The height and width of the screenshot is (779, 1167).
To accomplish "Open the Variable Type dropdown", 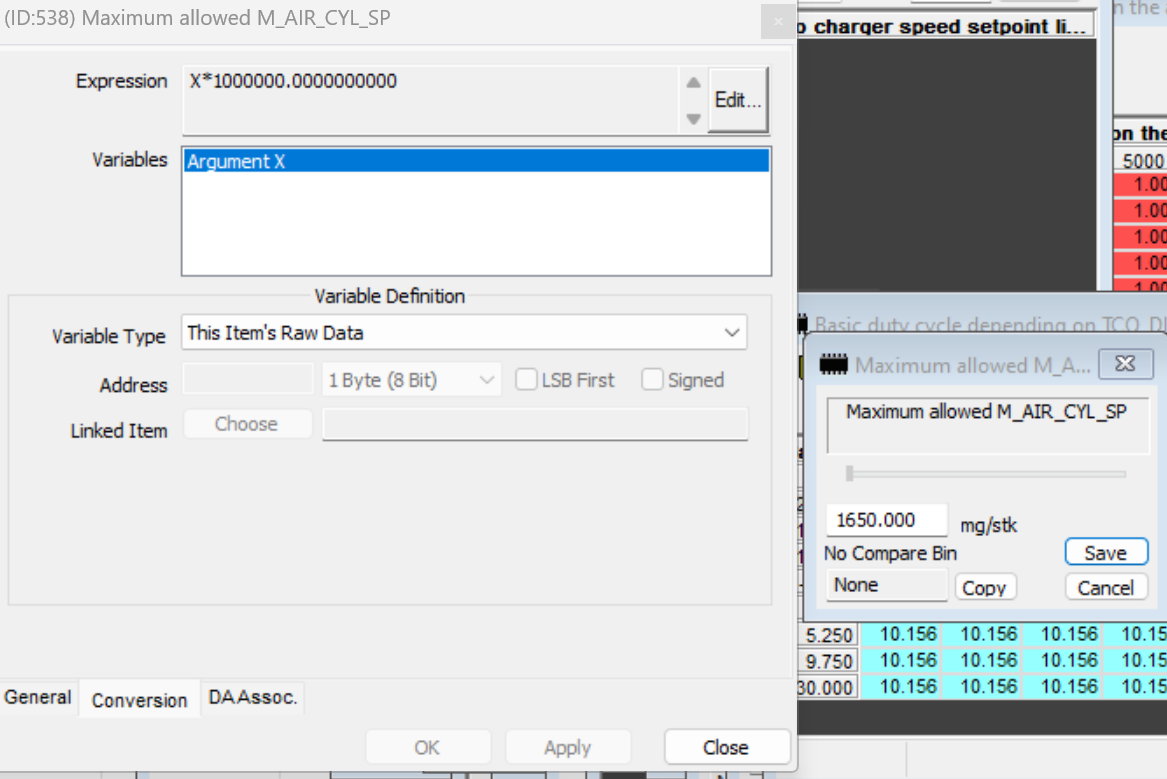I will click(464, 333).
